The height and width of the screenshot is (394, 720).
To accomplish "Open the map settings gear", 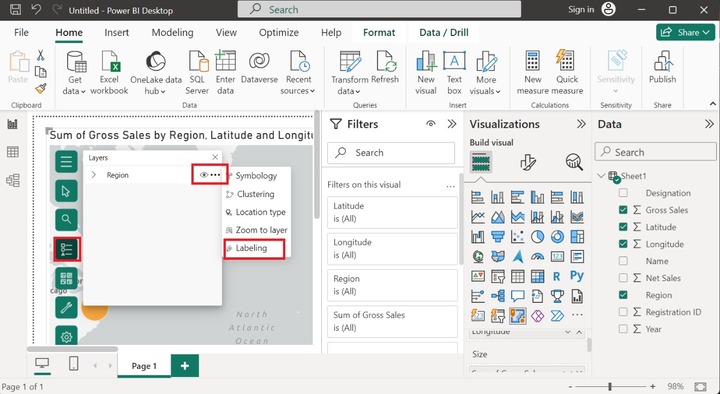I will (66, 336).
